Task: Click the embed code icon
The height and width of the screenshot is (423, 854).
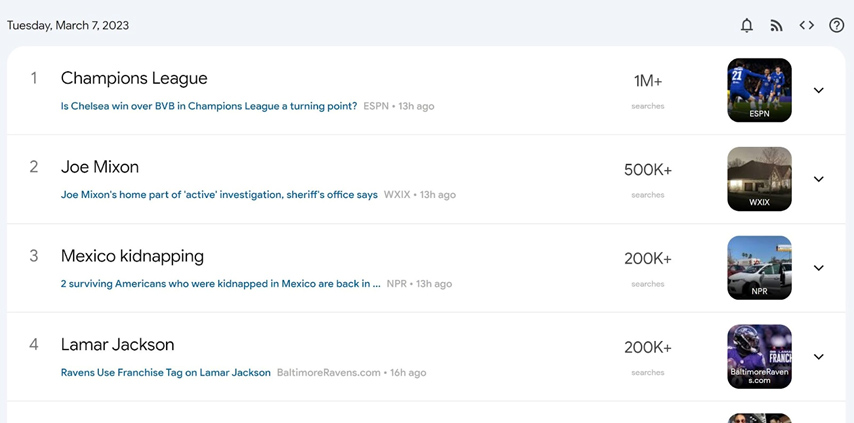Action: [x=806, y=25]
